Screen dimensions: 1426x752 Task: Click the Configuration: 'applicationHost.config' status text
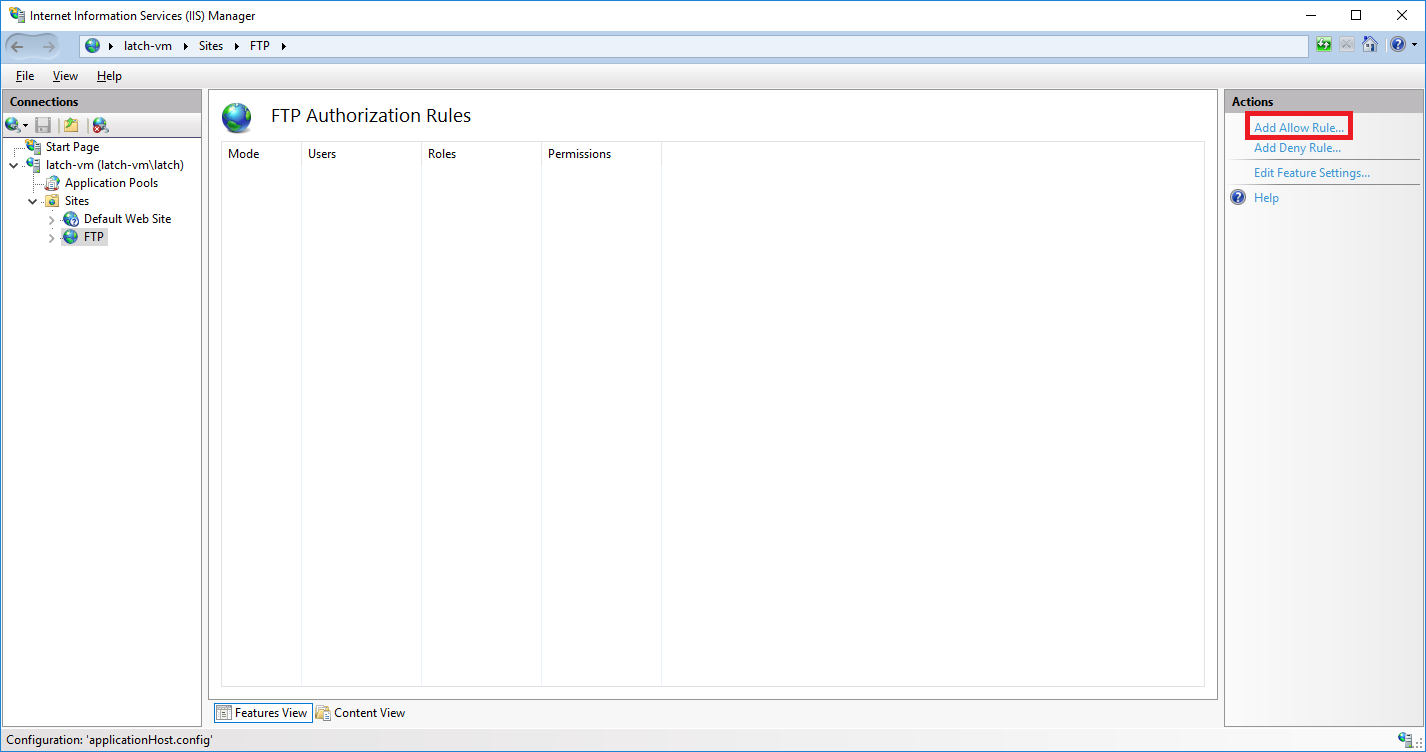(x=109, y=740)
